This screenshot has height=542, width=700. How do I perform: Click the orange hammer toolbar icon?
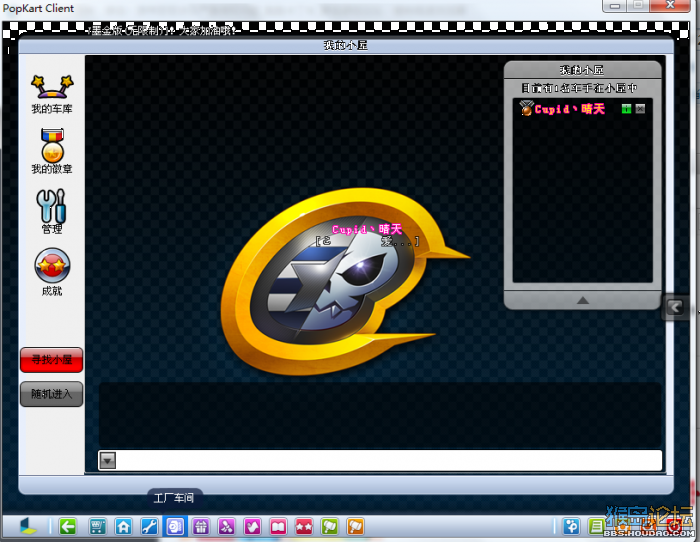click(x=355, y=527)
